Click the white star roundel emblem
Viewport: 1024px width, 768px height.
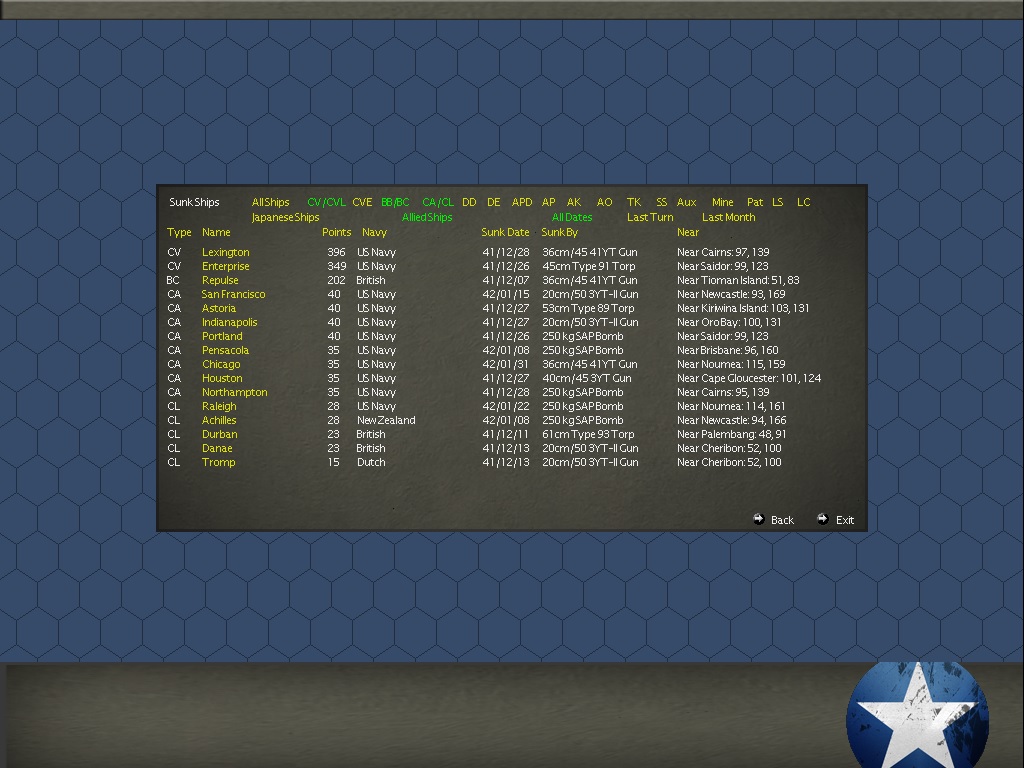click(917, 716)
